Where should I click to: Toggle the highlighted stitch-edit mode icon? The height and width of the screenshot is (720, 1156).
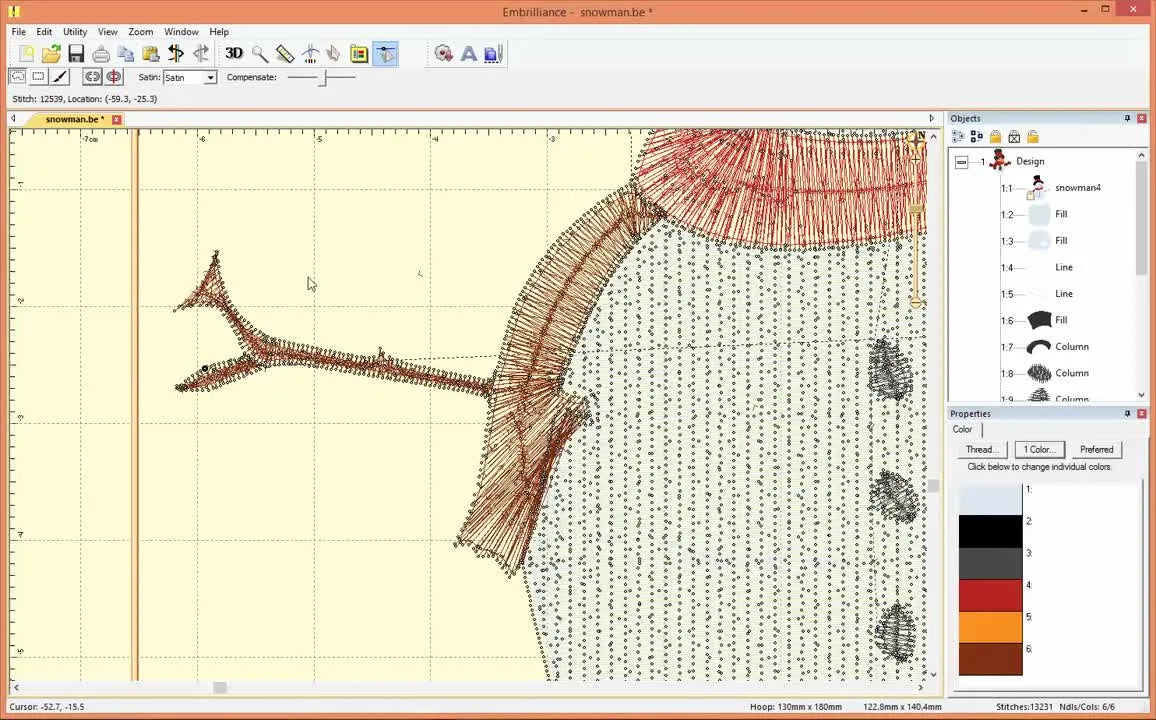coord(386,54)
